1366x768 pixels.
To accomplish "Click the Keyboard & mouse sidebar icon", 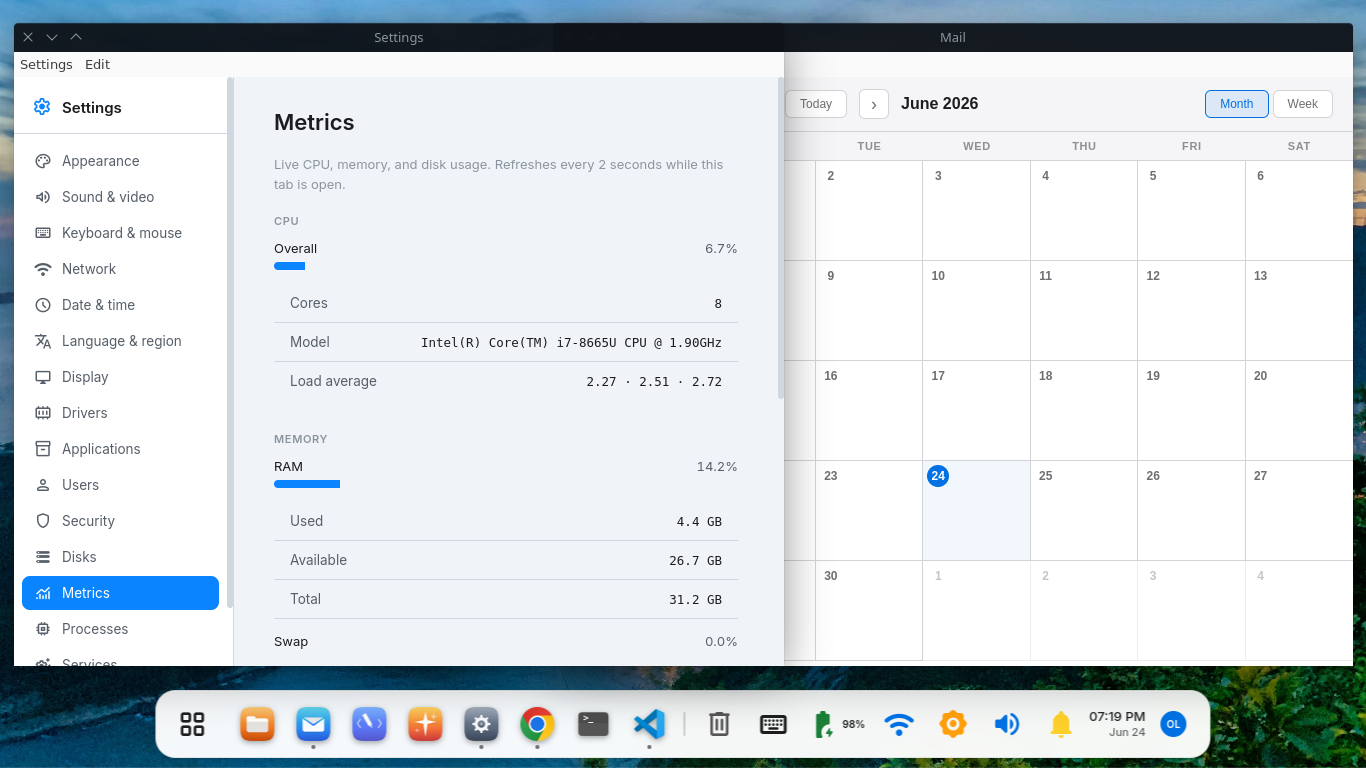I will point(43,233).
